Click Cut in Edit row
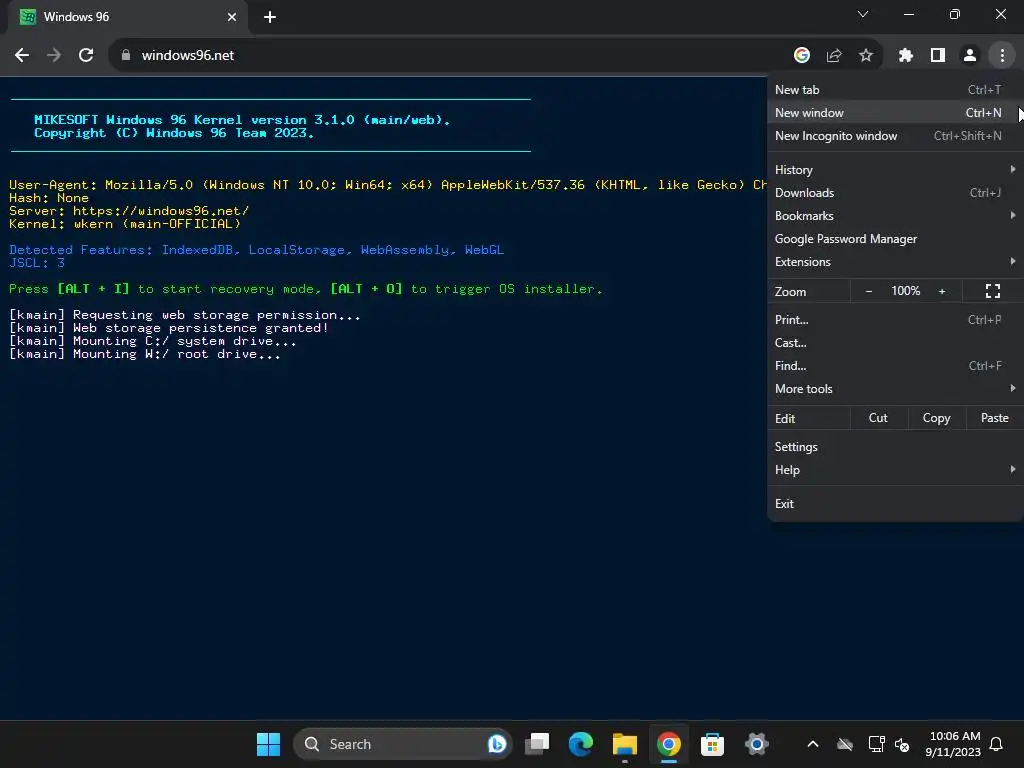The height and width of the screenshot is (768, 1024). pyautogui.click(x=878, y=418)
